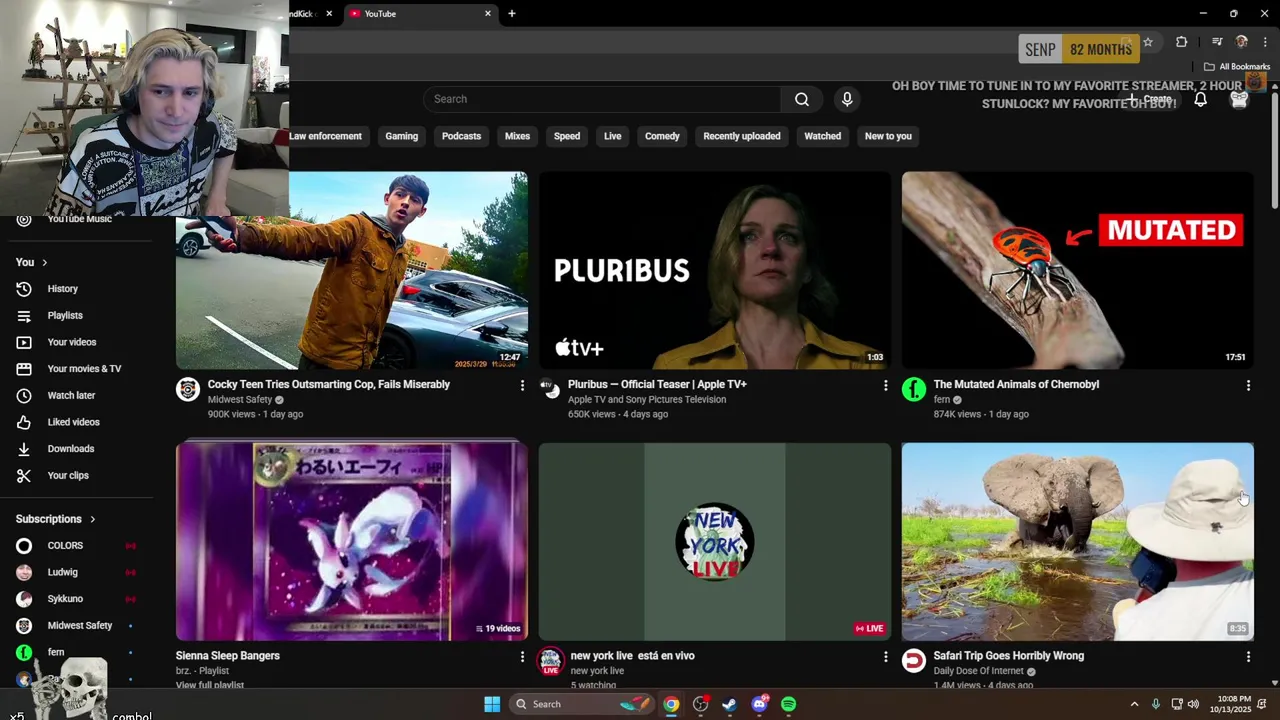Open options for Safari Trip video
This screenshot has height=720, width=1280.
point(1248,656)
